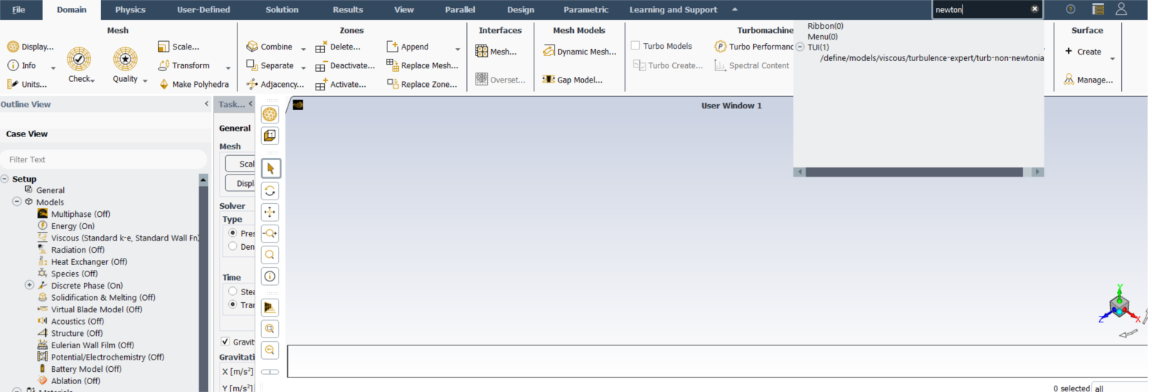1152x392 pixels.
Task: Click Make Polyhedra in Mesh group
Action: click(x=194, y=84)
